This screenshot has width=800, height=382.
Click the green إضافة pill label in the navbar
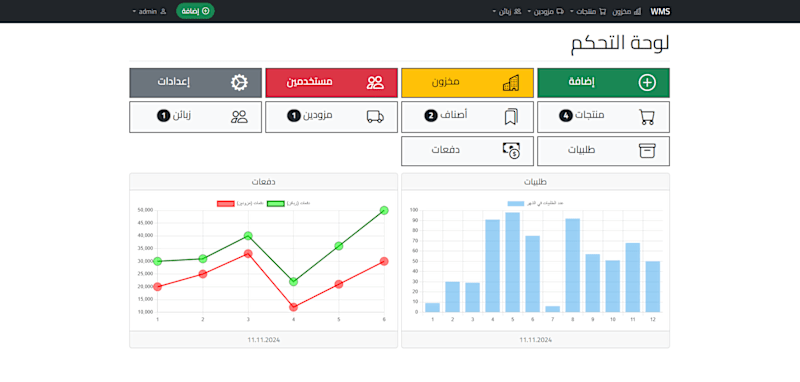point(190,11)
